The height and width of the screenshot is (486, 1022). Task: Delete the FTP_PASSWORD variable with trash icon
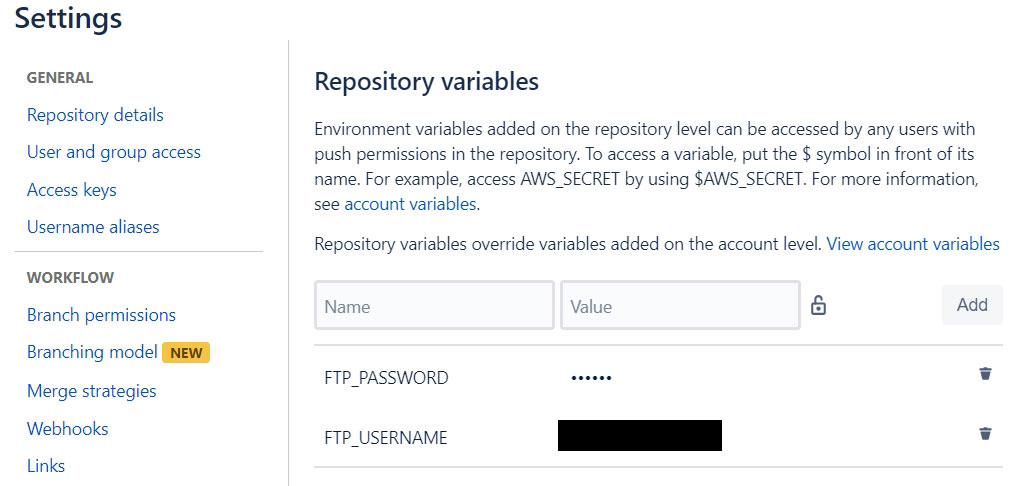[985, 373]
